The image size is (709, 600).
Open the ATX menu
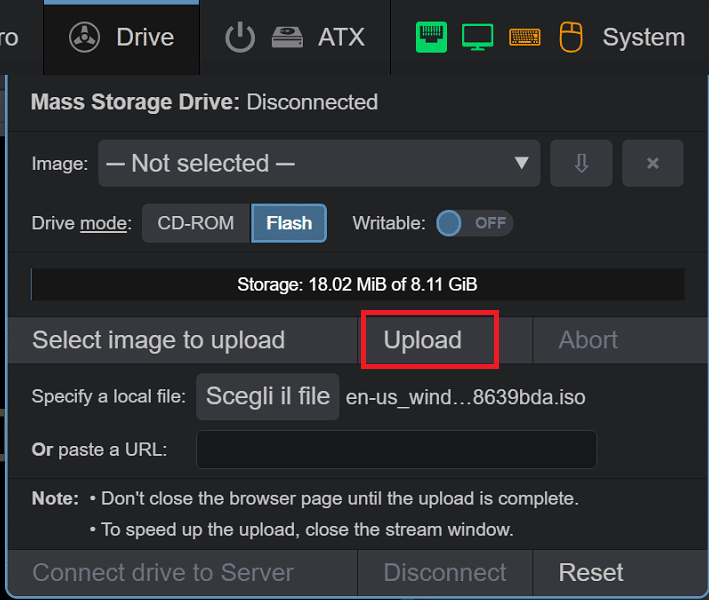341,37
